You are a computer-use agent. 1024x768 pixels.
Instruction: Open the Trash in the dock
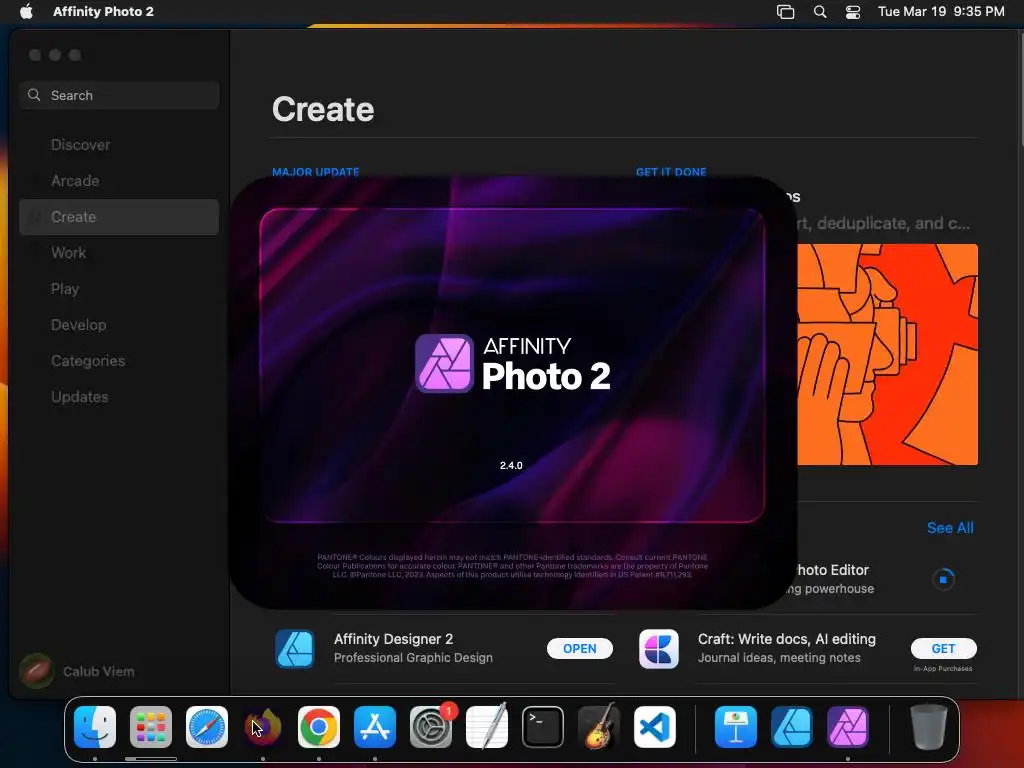pyautogui.click(x=929, y=727)
